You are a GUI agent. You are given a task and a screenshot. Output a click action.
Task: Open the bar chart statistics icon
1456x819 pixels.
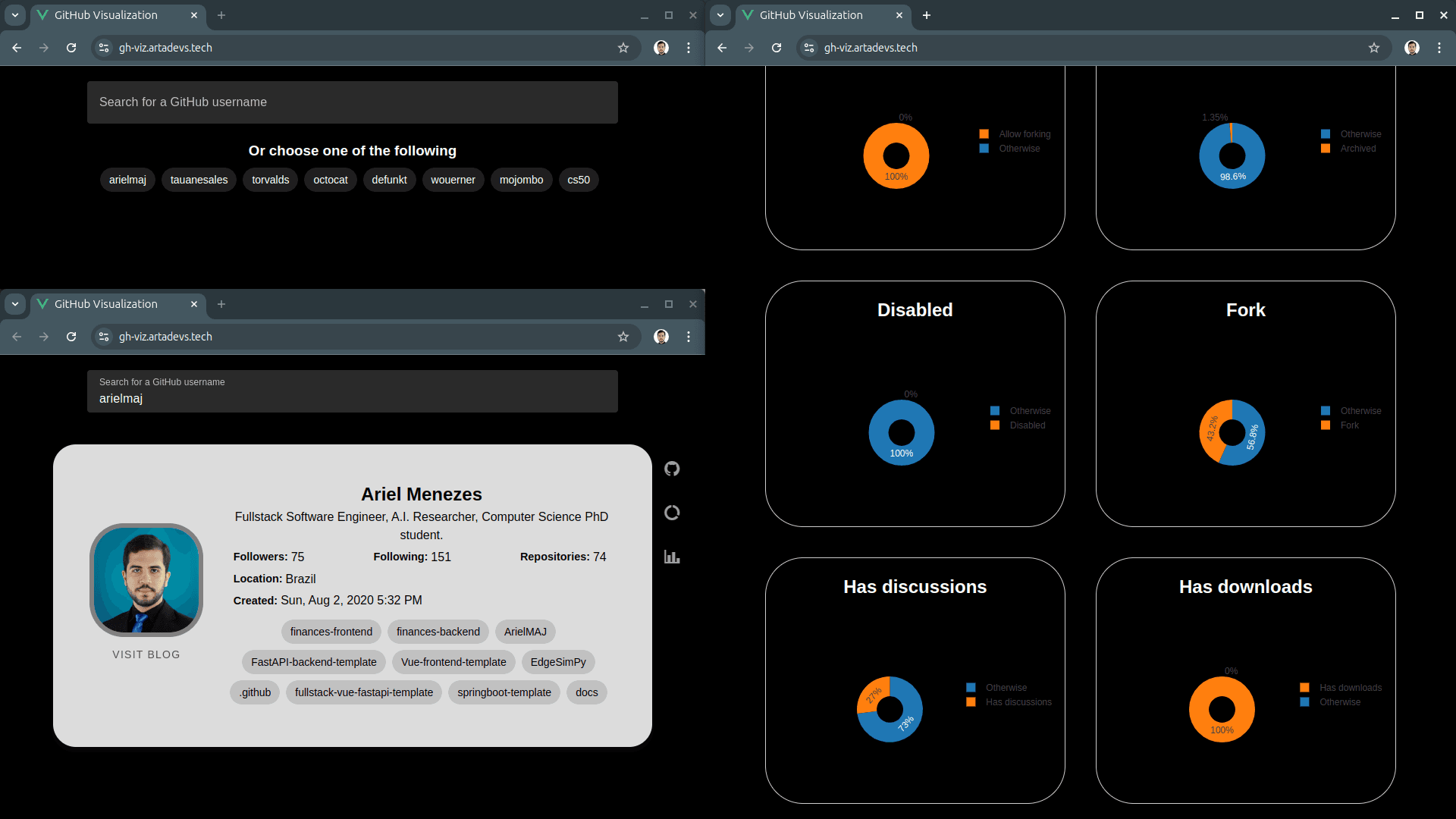(672, 556)
